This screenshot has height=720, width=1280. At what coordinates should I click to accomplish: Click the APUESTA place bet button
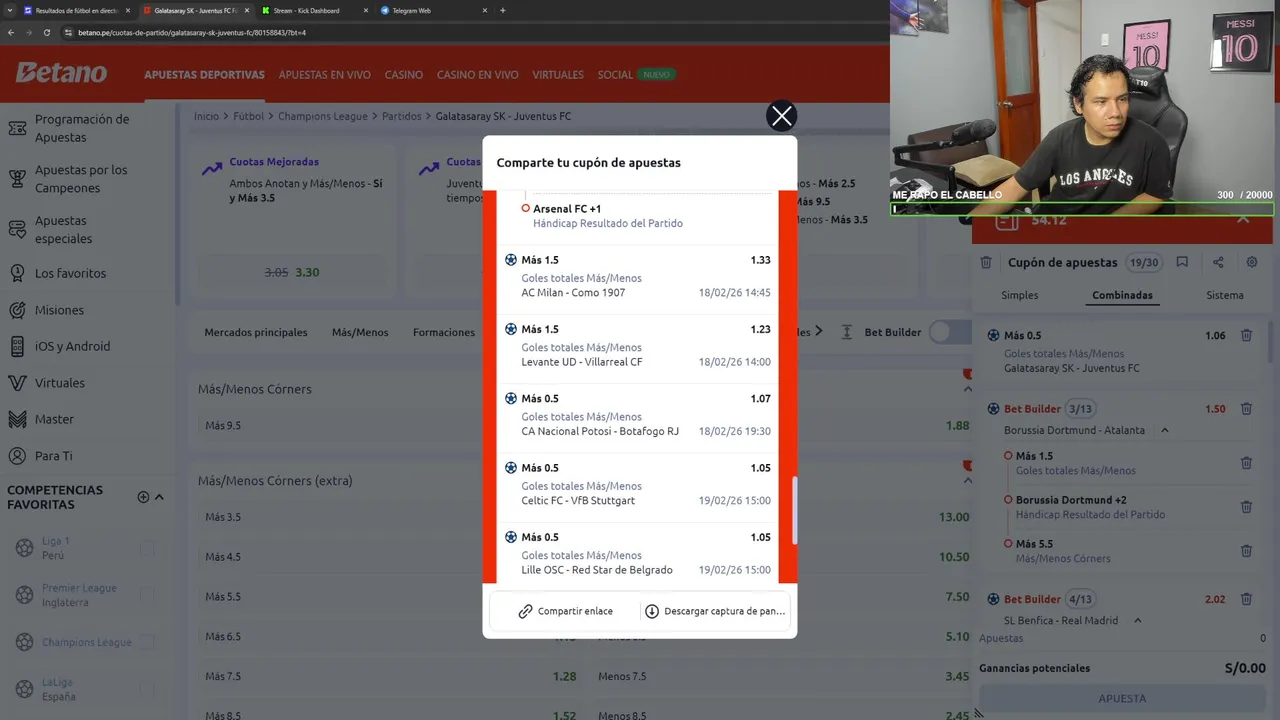1122,698
